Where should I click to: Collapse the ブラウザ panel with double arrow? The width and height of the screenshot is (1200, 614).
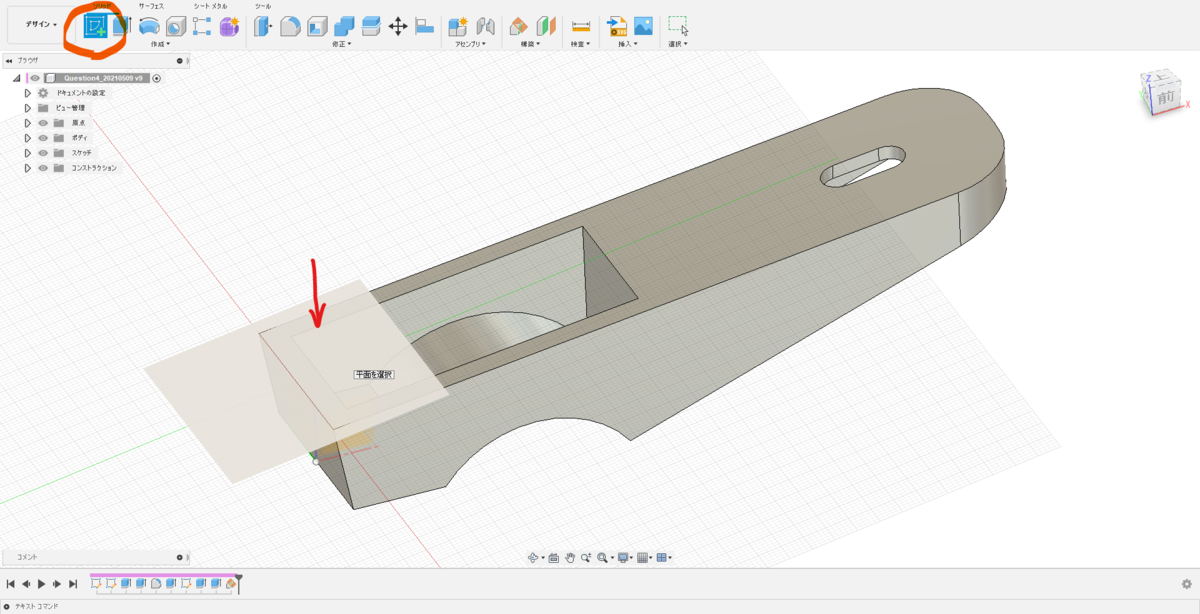[9, 60]
